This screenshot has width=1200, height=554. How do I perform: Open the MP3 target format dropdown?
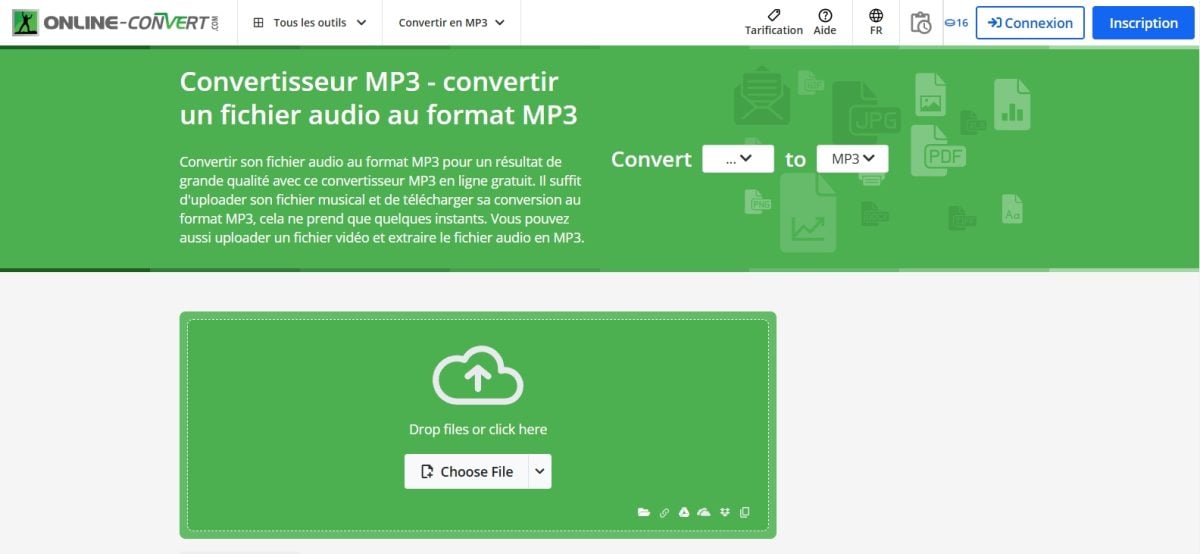(852, 159)
